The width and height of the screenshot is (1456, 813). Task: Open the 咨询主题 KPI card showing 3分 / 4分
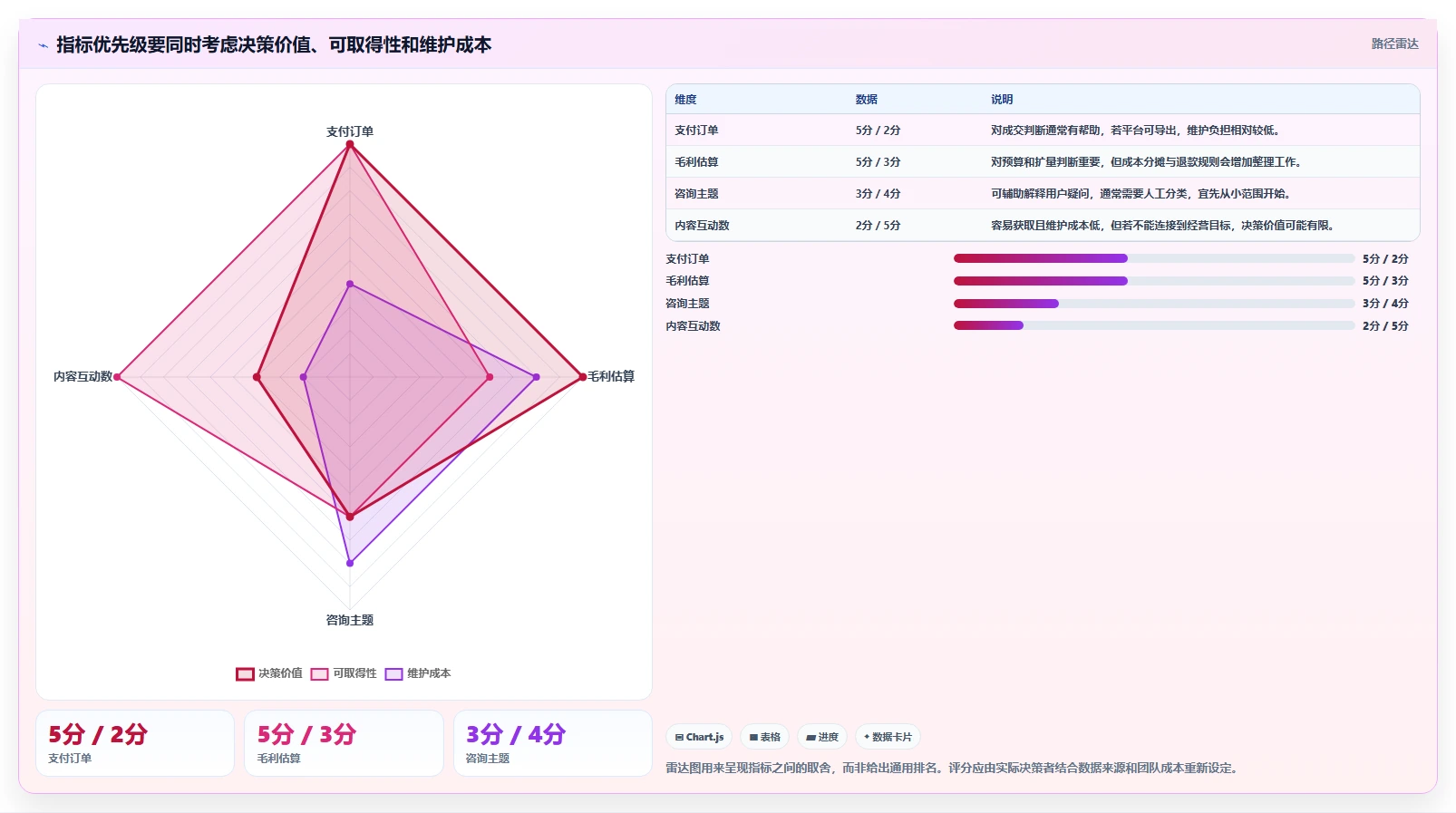coord(552,743)
